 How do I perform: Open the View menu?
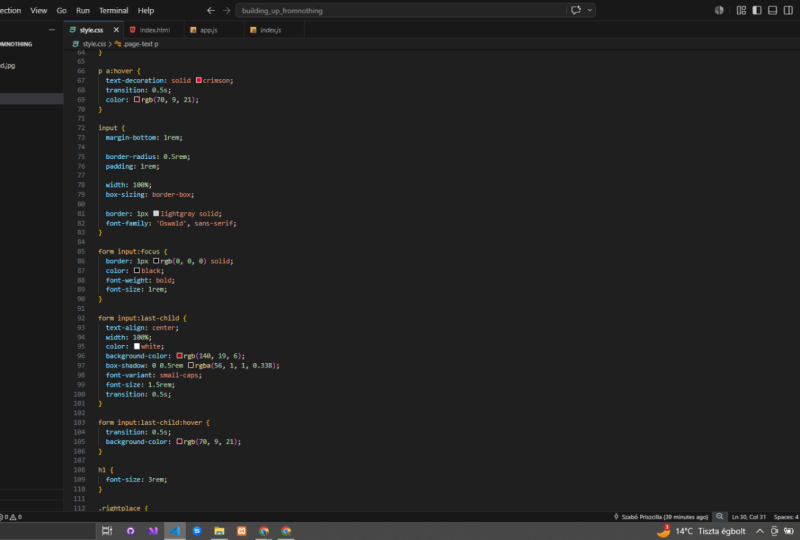pos(38,10)
